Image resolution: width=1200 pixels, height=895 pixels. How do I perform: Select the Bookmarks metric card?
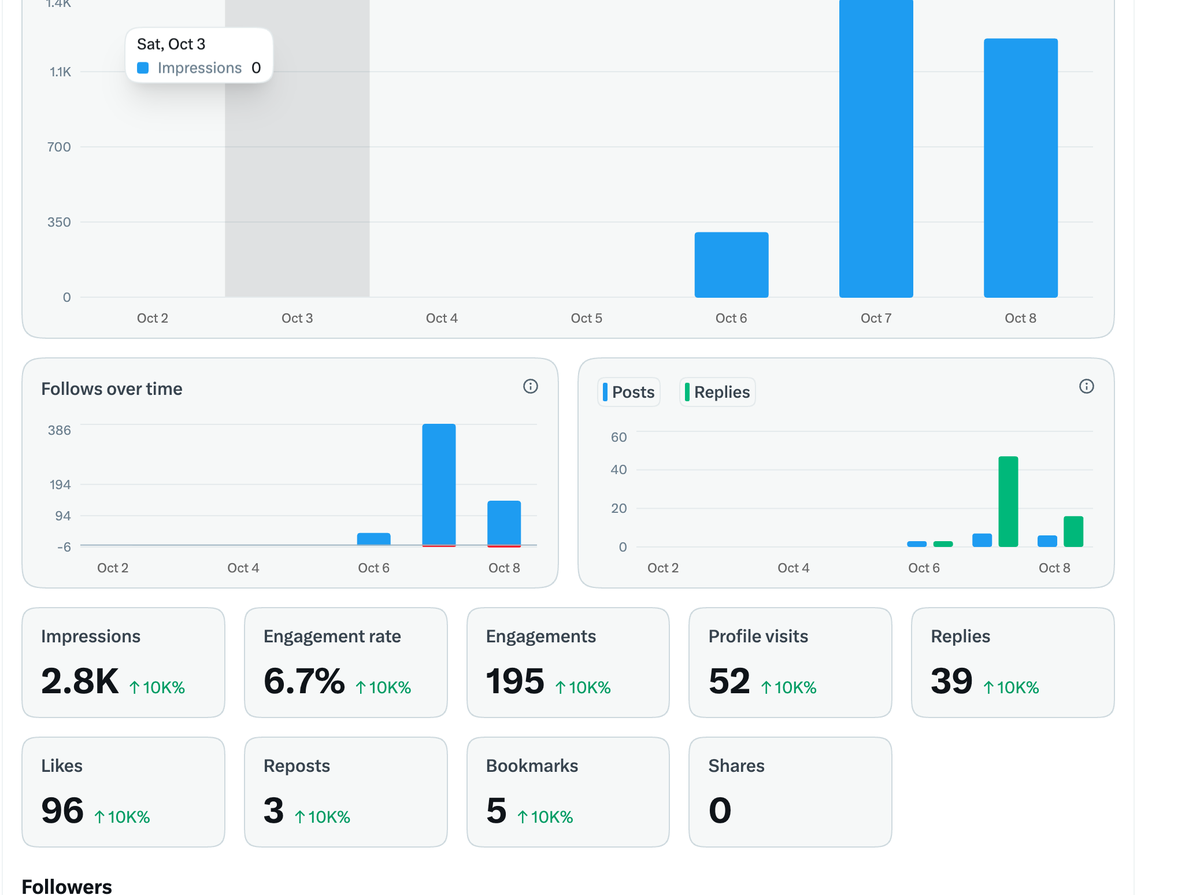pos(568,792)
